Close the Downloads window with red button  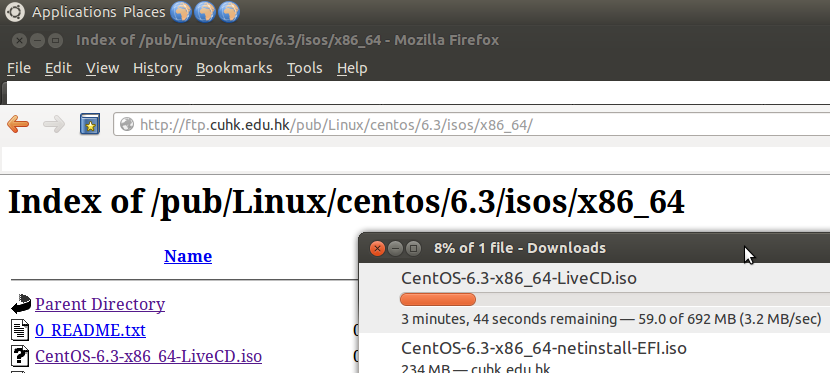[377, 248]
